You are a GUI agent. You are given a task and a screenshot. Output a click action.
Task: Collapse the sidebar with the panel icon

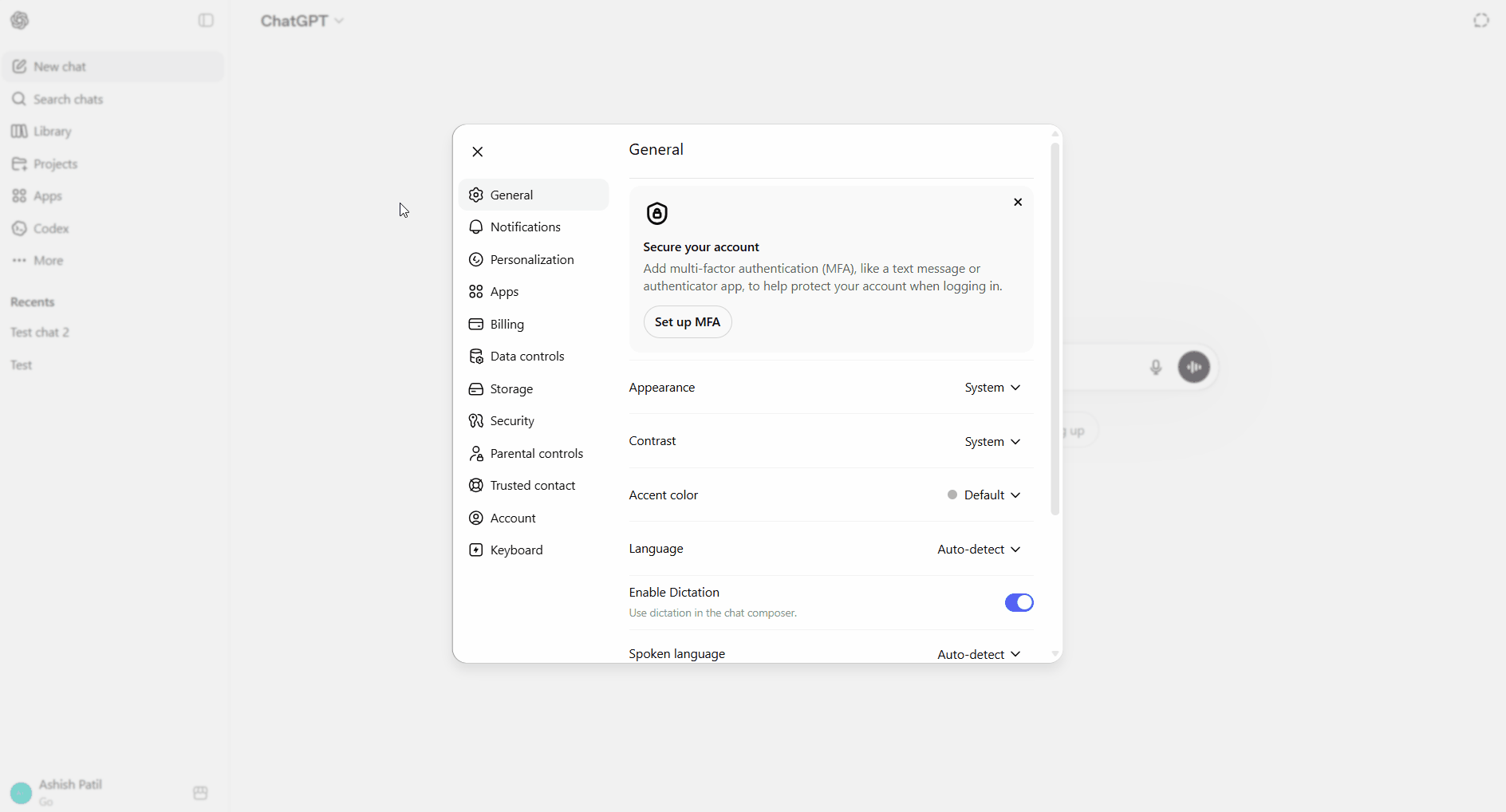click(206, 21)
